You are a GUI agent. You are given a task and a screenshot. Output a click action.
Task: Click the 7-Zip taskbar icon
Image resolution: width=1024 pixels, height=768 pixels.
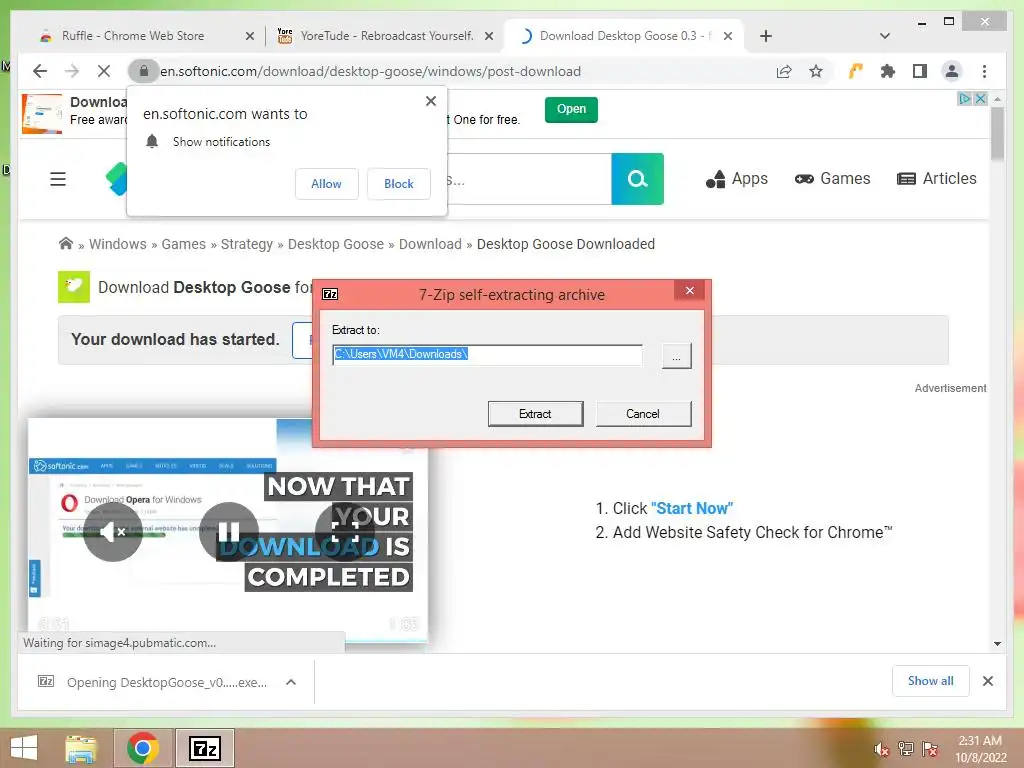pyautogui.click(x=205, y=748)
